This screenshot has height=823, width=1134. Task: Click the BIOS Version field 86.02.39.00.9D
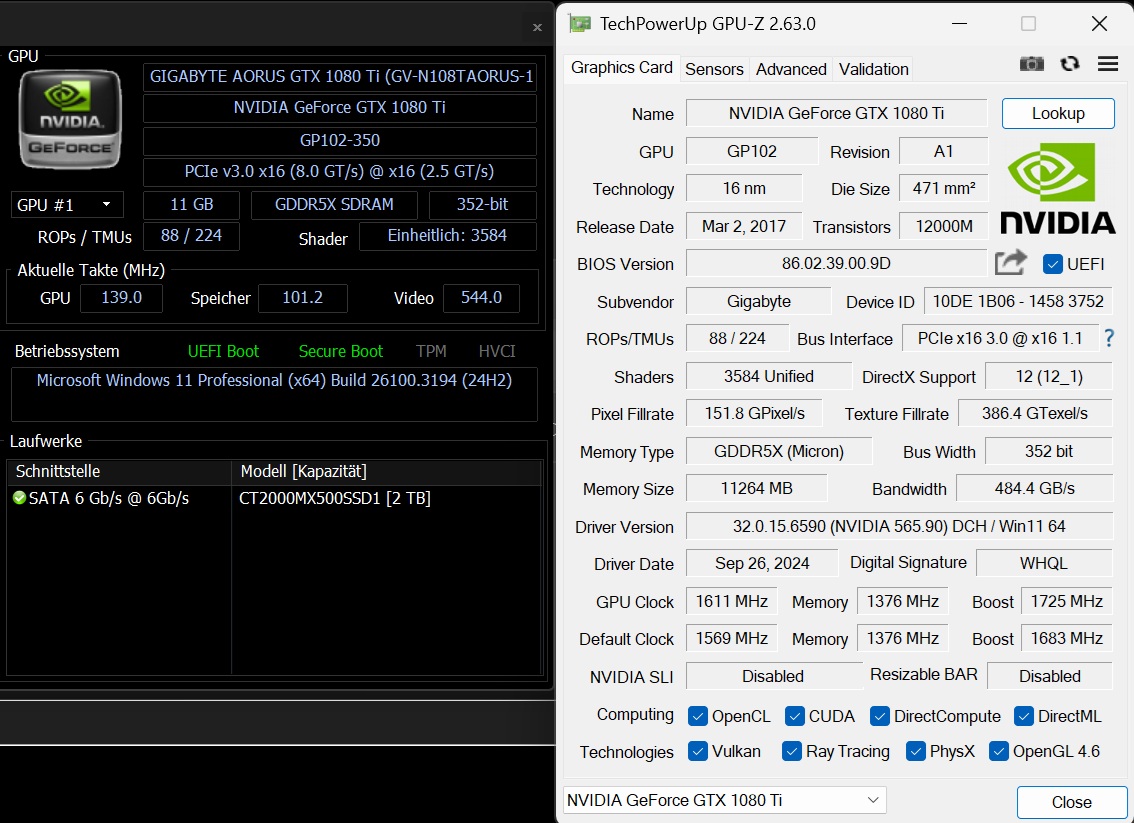[836, 263]
